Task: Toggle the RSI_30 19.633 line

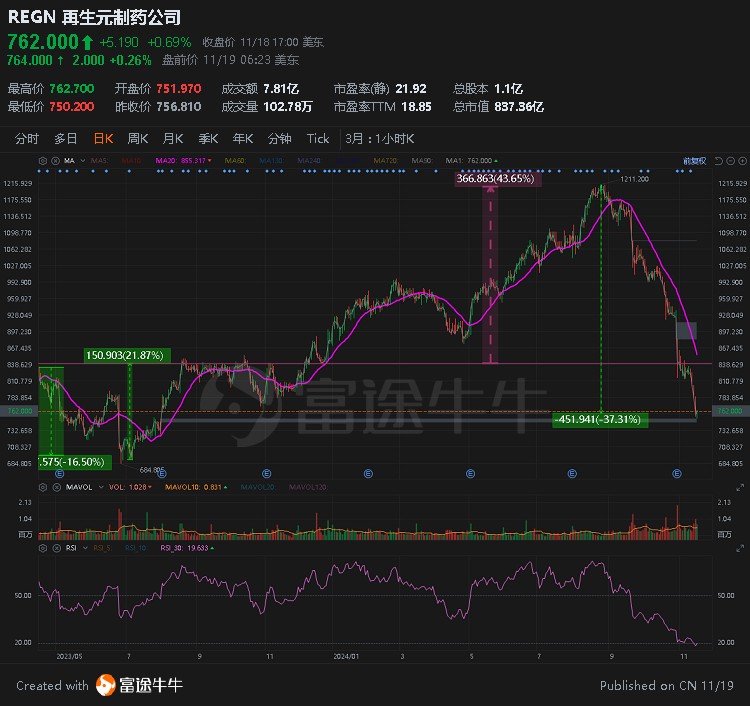Action: pyautogui.click(x=187, y=548)
